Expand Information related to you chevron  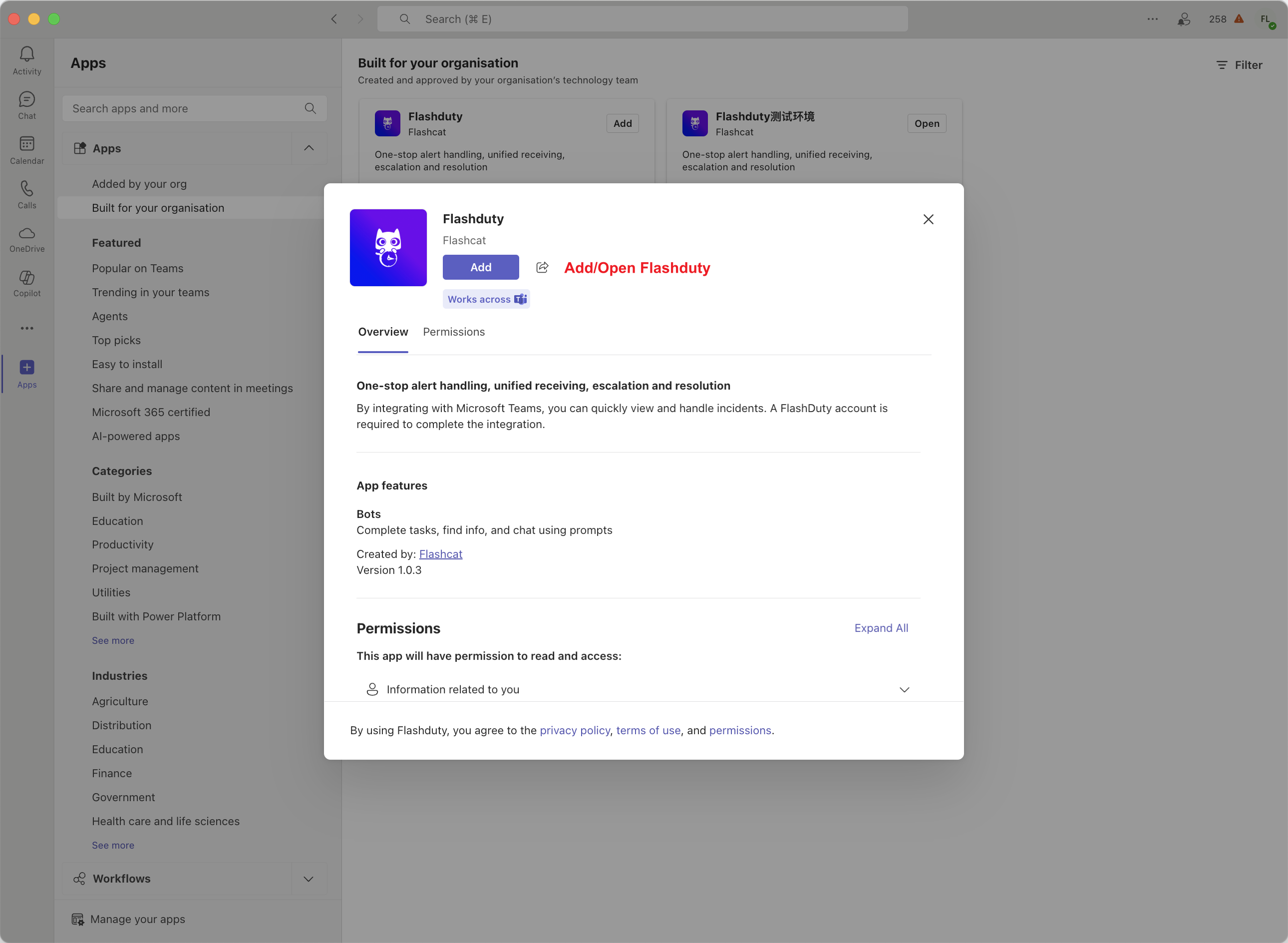coord(904,690)
